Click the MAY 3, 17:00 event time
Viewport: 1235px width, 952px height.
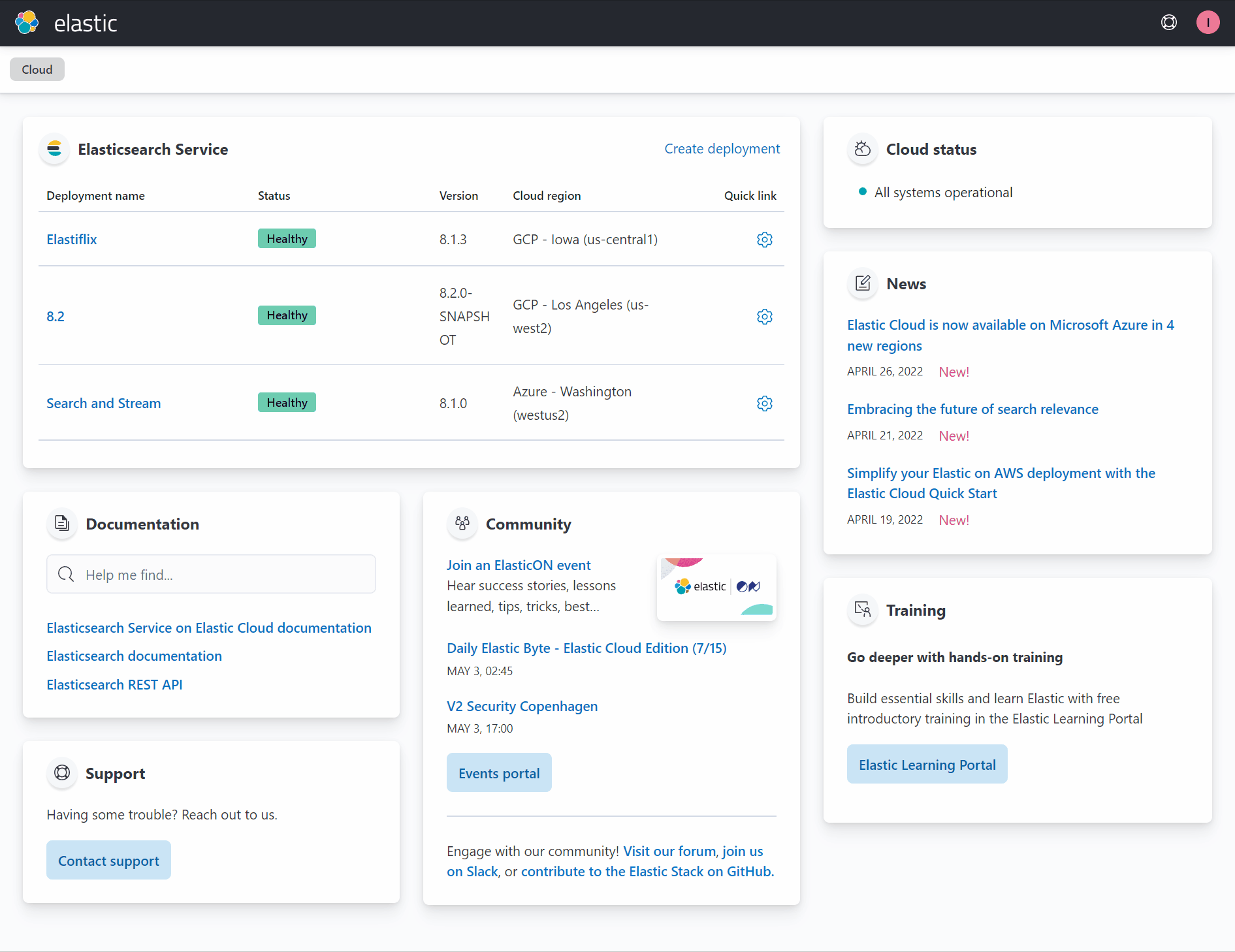click(480, 729)
